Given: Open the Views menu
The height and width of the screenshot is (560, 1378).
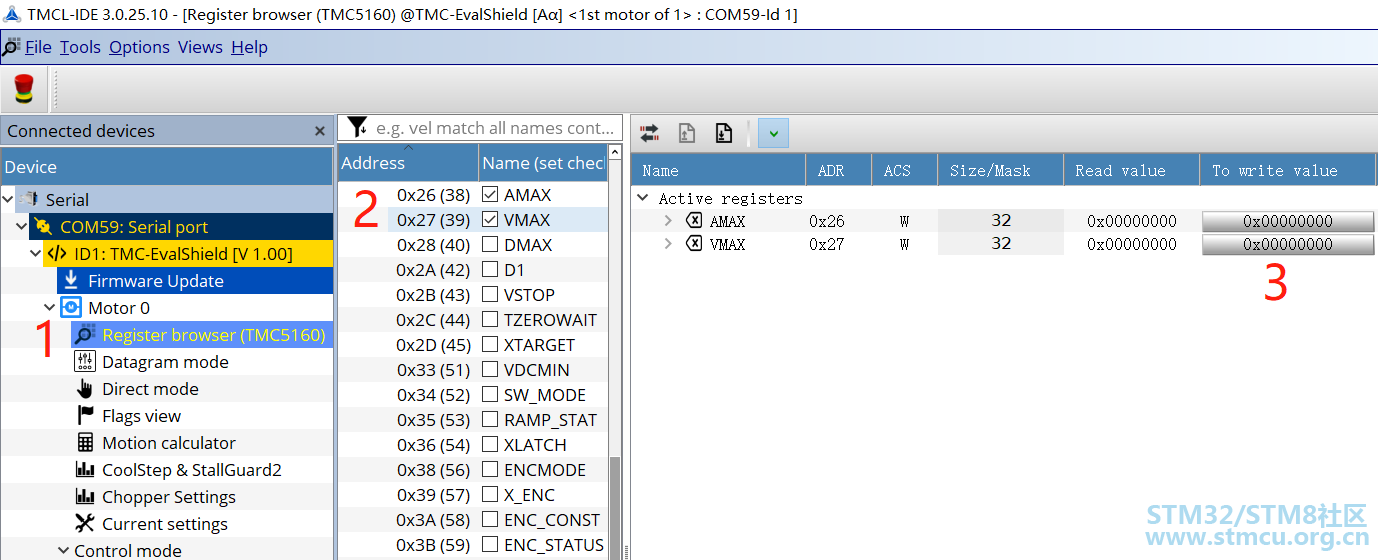Looking at the screenshot, I should pos(200,47).
